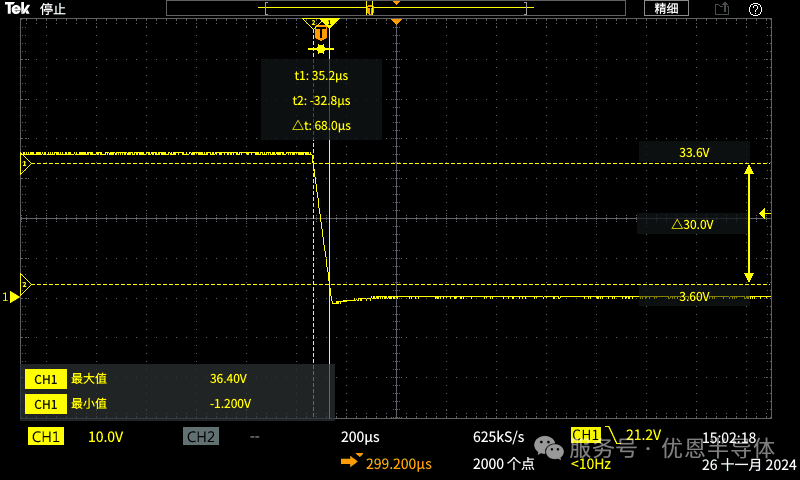
Task: Click the export/save icon beside 精细
Action: pyautogui.click(x=721, y=9)
